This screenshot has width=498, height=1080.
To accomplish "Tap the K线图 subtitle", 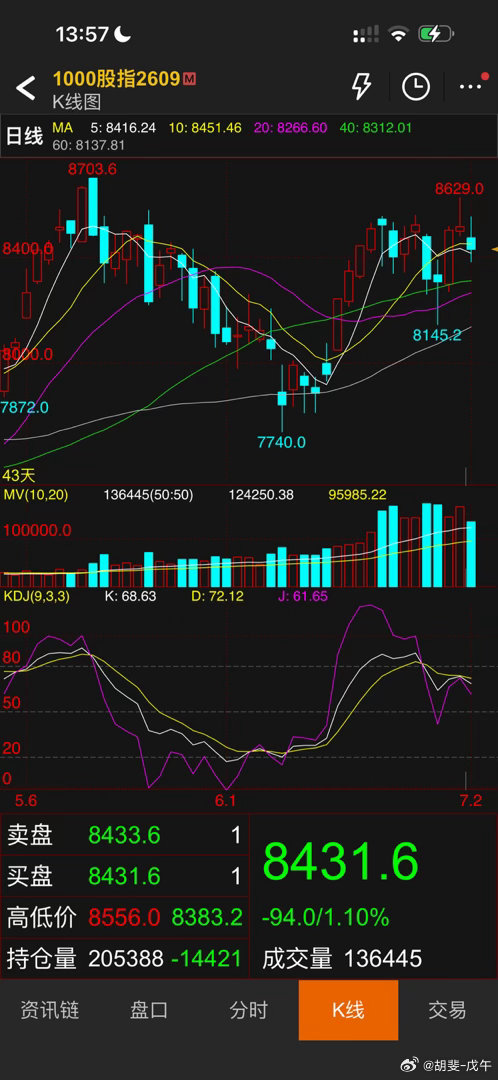I will click(x=76, y=102).
